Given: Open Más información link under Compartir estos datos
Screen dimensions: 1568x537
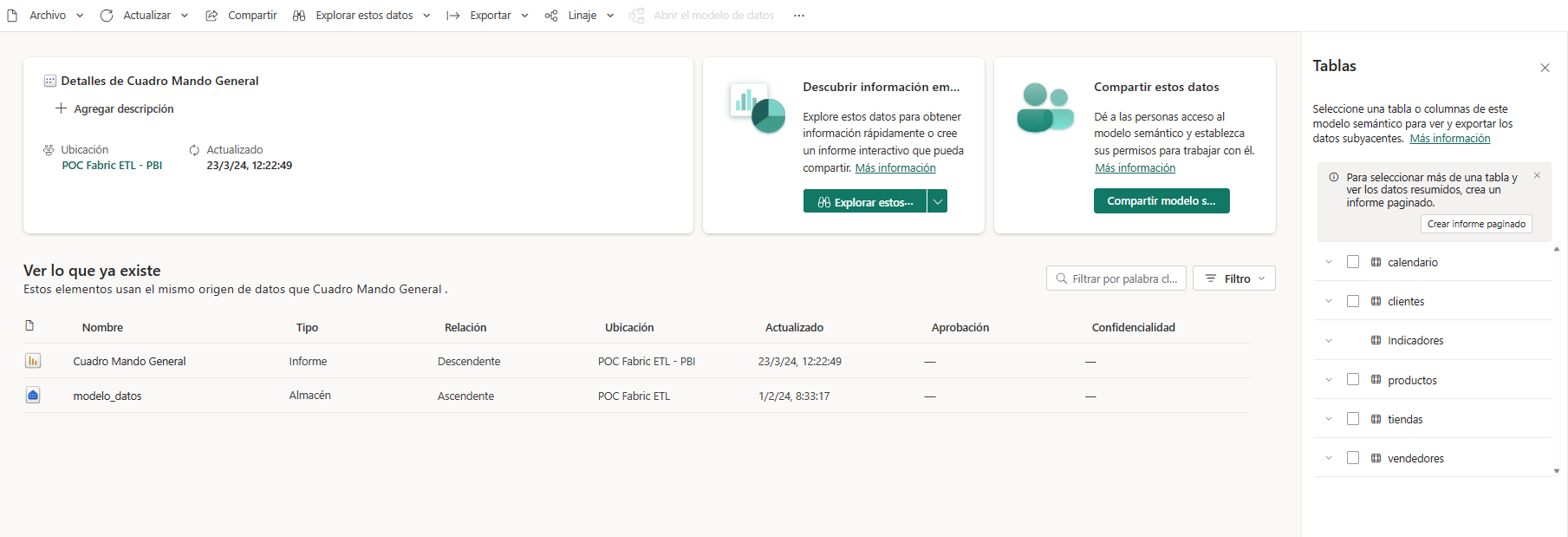Looking at the screenshot, I should (x=1135, y=168).
